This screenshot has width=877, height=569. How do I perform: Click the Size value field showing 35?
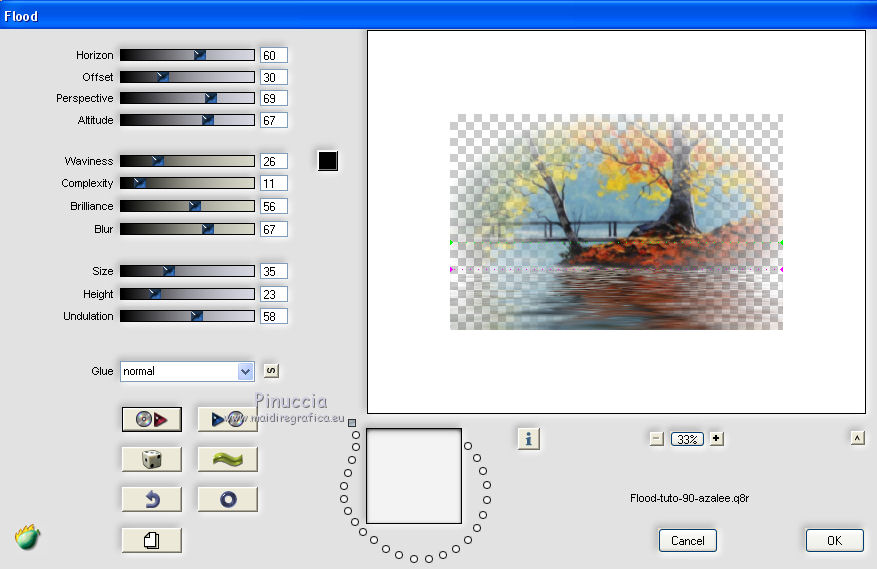[274, 271]
